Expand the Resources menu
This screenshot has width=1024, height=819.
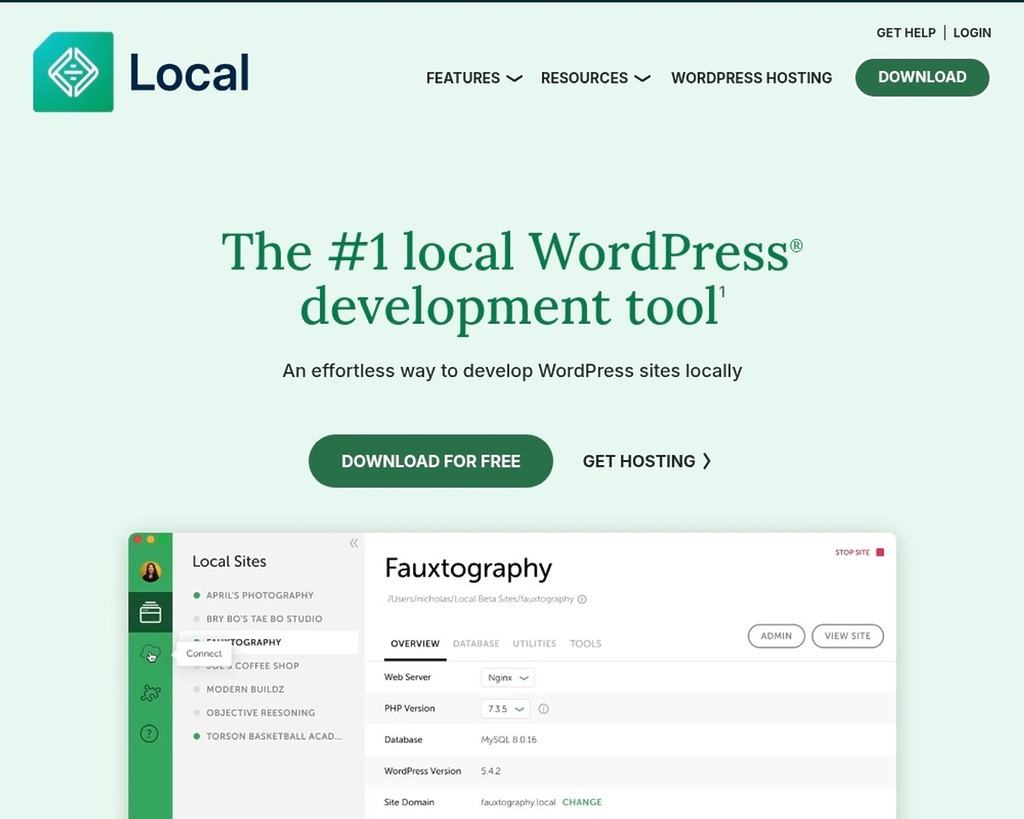pos(595,78)
